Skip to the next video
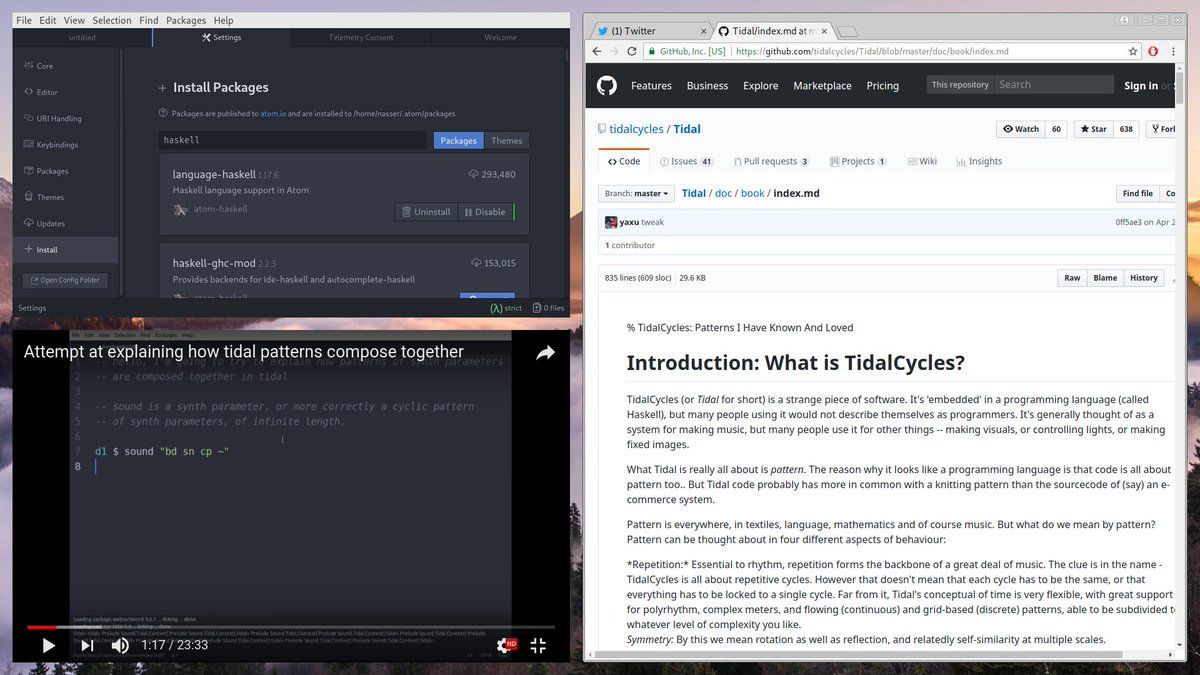Screen dimensions: 1200x675 87,646
